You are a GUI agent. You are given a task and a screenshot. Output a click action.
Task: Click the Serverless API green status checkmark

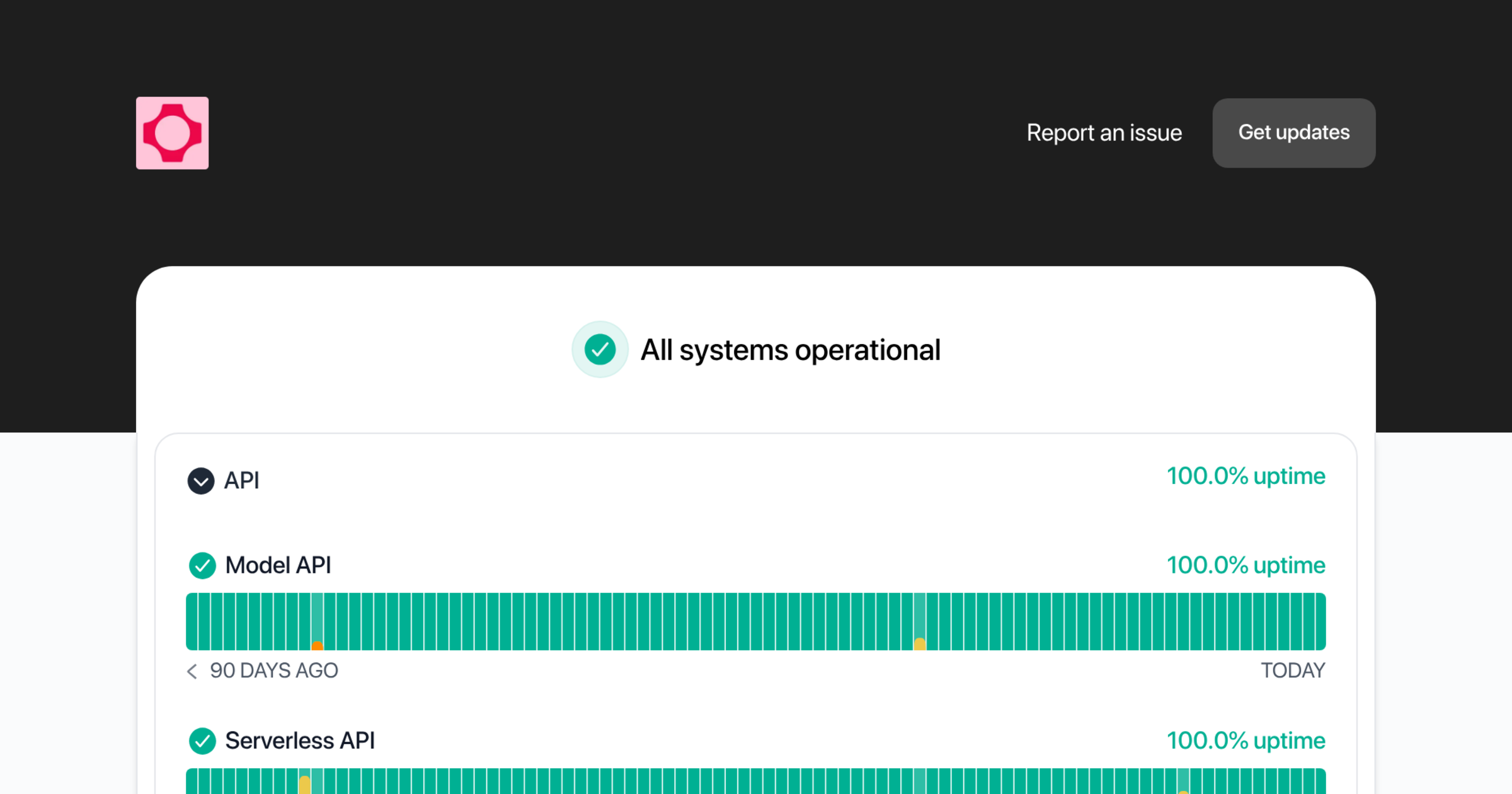click(x=202, y=741)
